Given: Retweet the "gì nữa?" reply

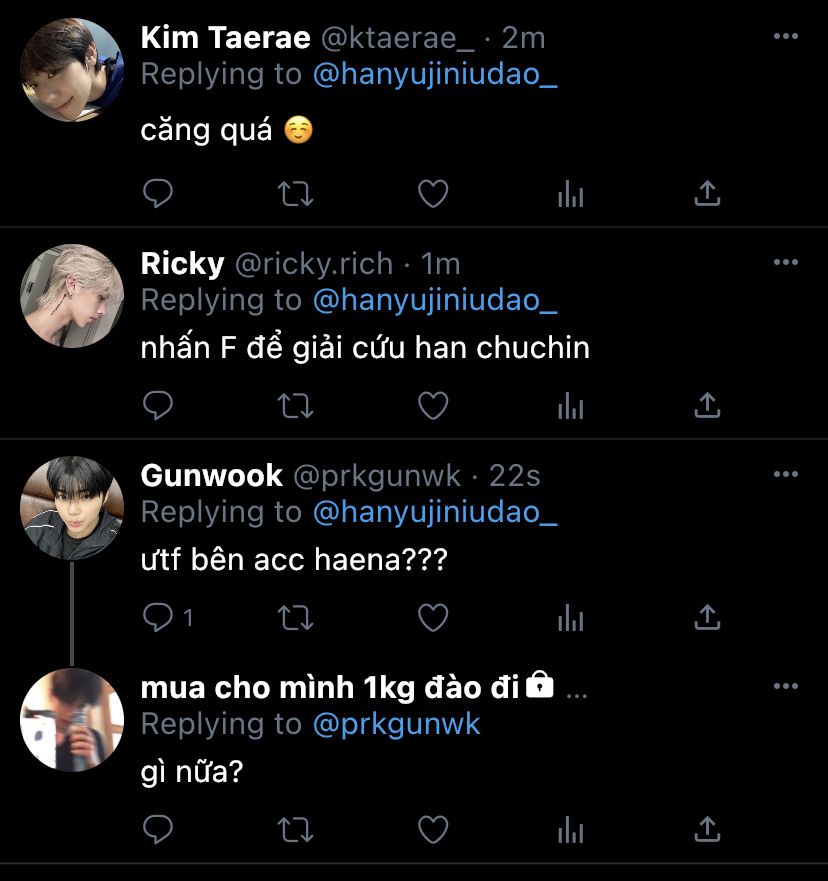Looking at the screenshot, I should click(x=294, y=829).
